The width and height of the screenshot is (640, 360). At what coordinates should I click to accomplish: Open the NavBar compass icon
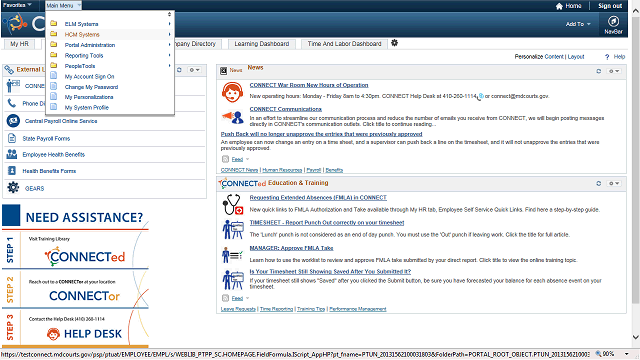tap(613, 21)
